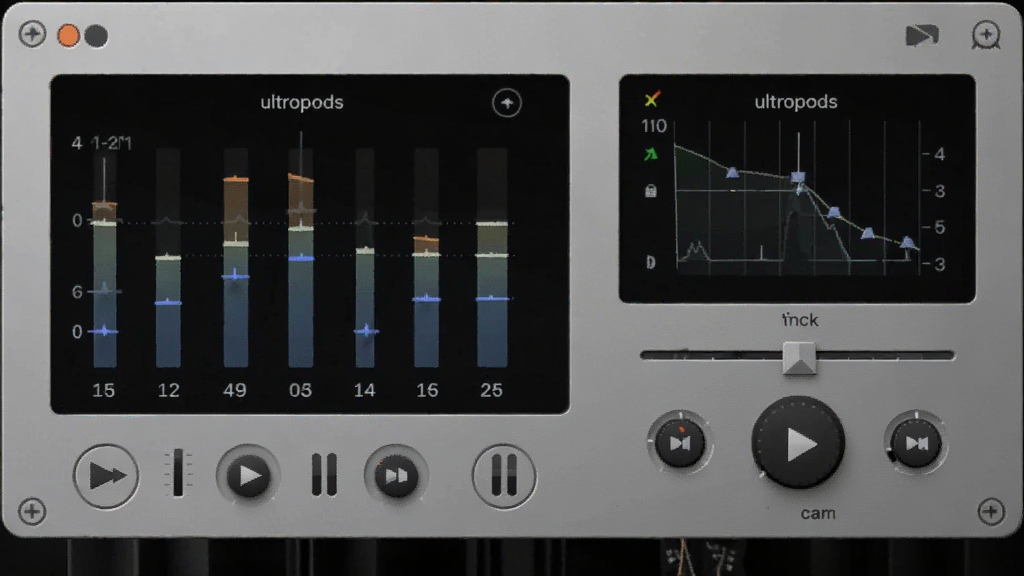Click the camera-flag icon at top right

click(922, 35)
